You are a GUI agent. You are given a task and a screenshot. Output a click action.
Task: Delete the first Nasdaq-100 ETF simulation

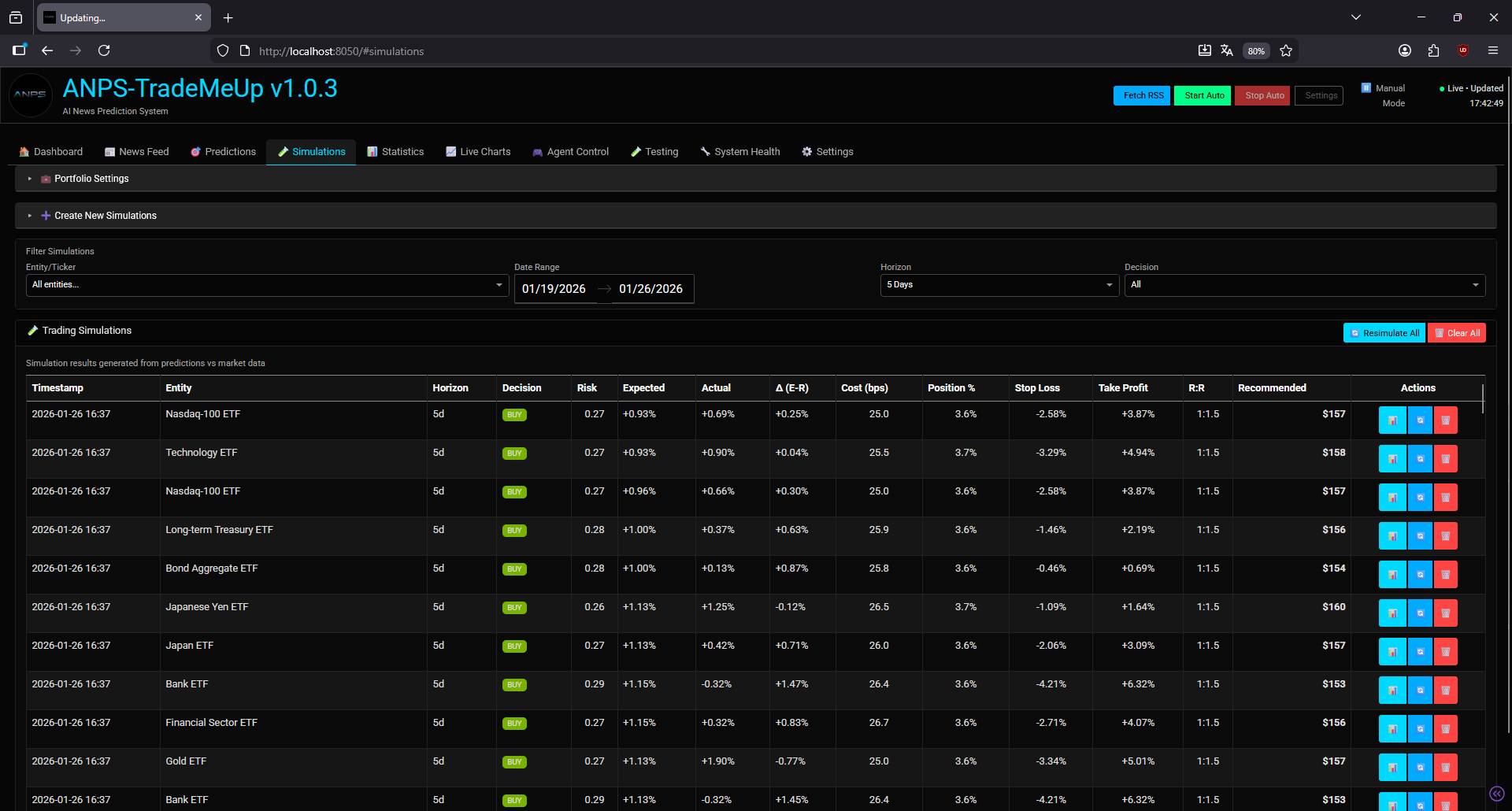pos(1446,420)
